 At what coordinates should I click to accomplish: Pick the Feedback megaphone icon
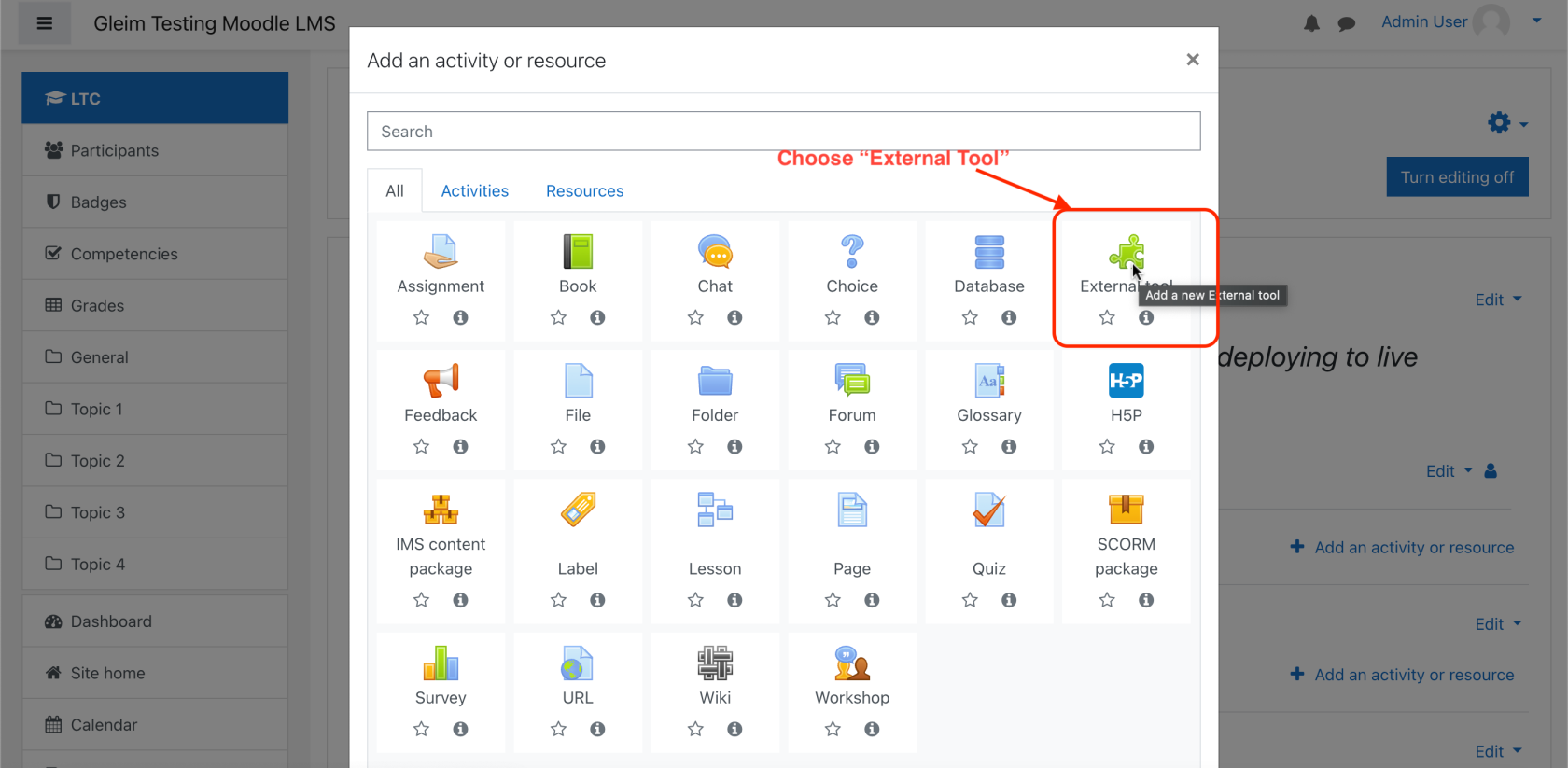[x=441, y=381]
